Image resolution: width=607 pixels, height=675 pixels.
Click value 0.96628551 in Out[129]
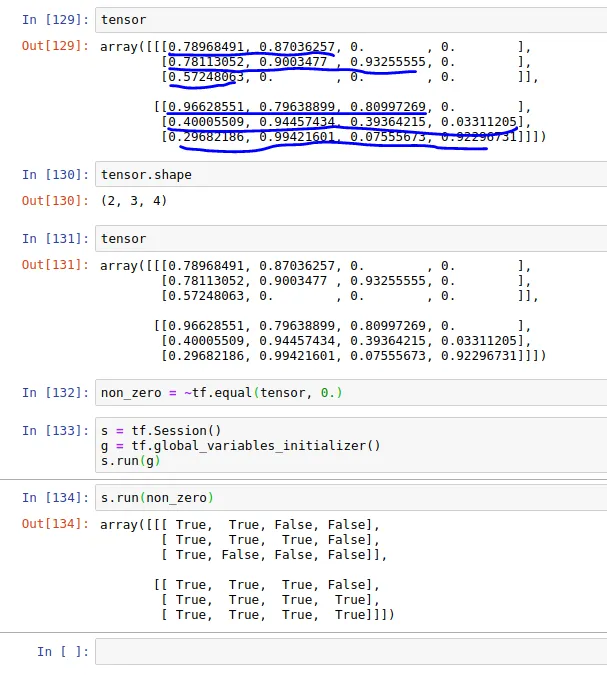tap(206, 106)
